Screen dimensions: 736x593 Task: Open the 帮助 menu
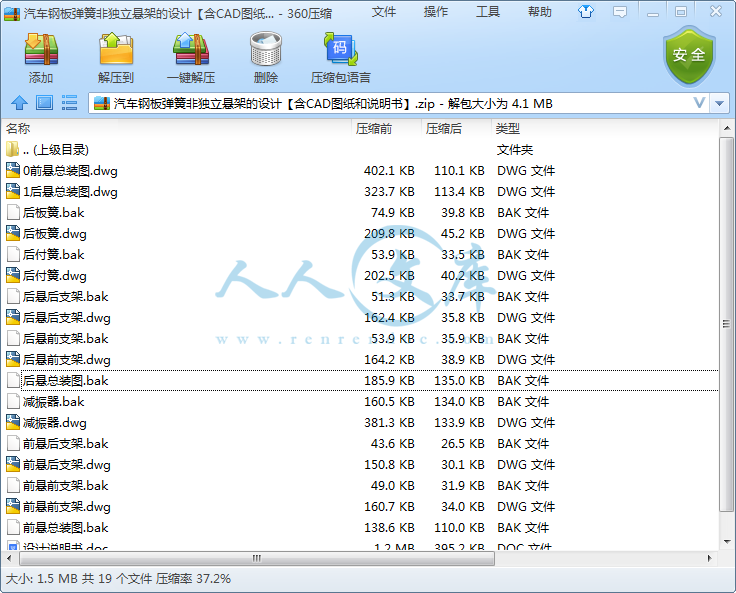point(540,12)
